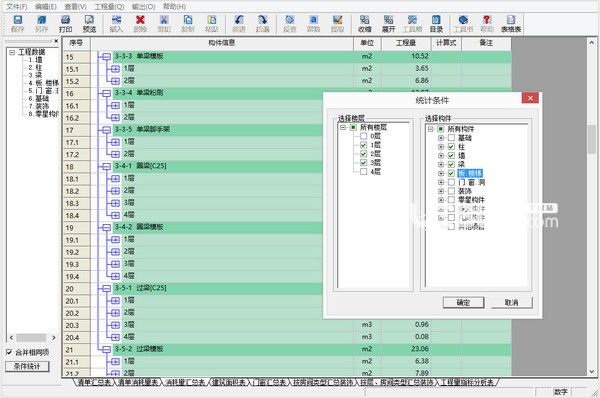Click the 收缩 collapse-all toolbar icon
This screenshot has height=398, width=600.
(365, 24)
